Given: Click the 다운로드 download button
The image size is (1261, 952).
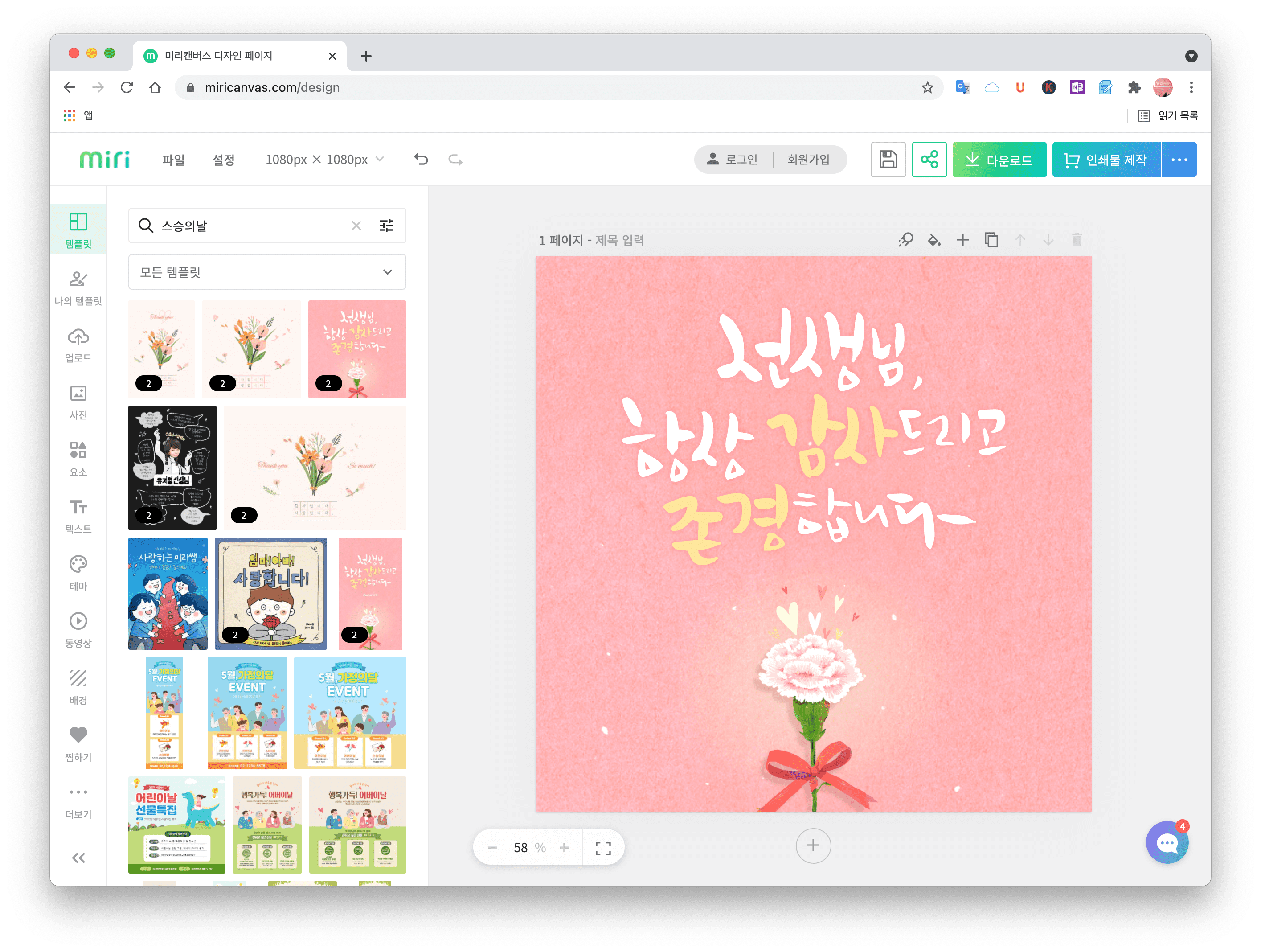Looking at the screenshot, I should 999,160.
